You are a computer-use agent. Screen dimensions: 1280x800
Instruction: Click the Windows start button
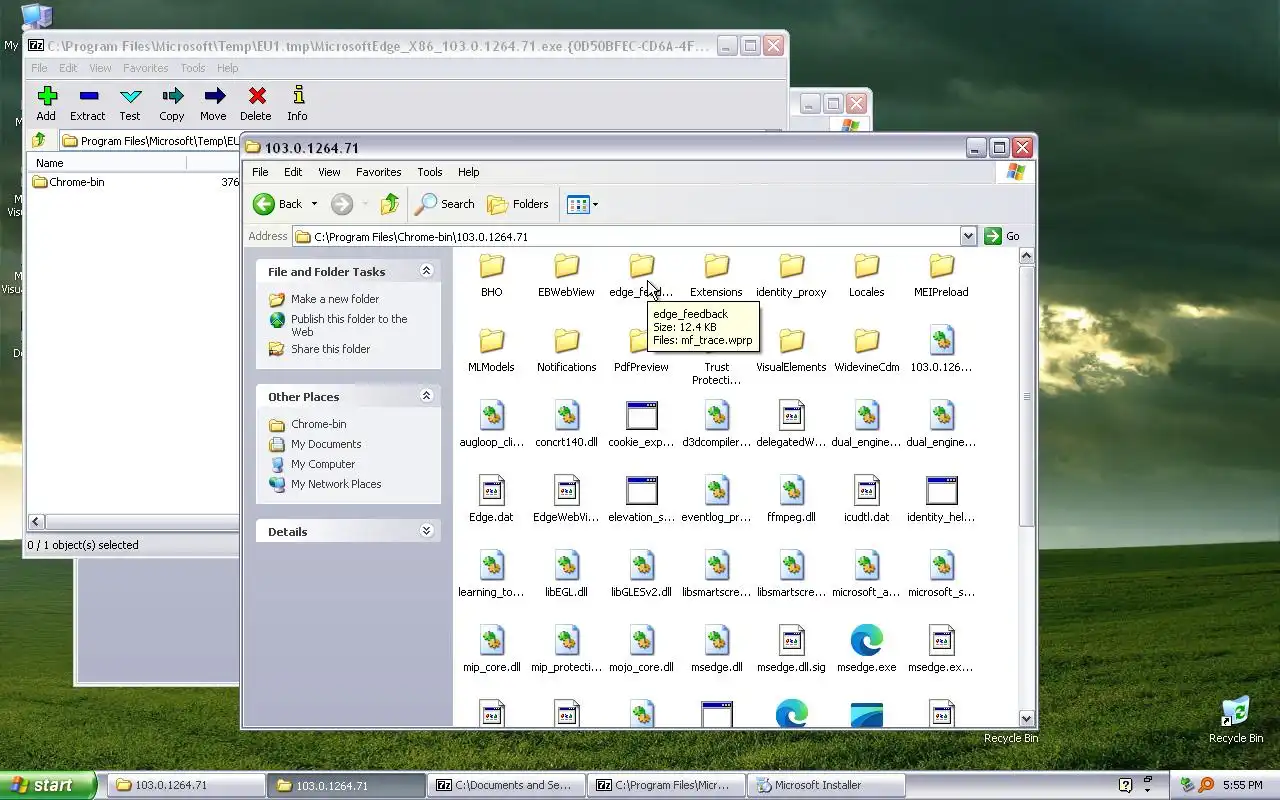48,785
